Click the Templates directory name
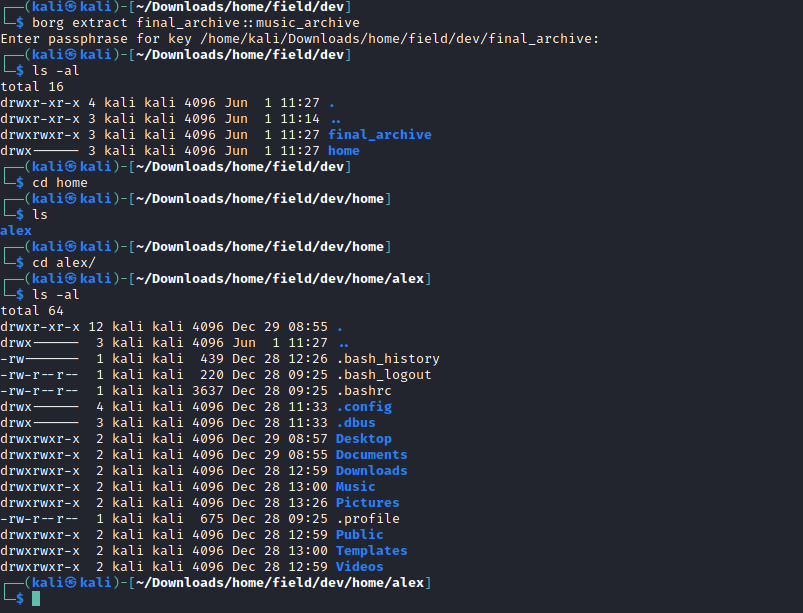Image resolution: width=803 pixels, height=613 pixels. pyautogui.click(x=371, y=551)
